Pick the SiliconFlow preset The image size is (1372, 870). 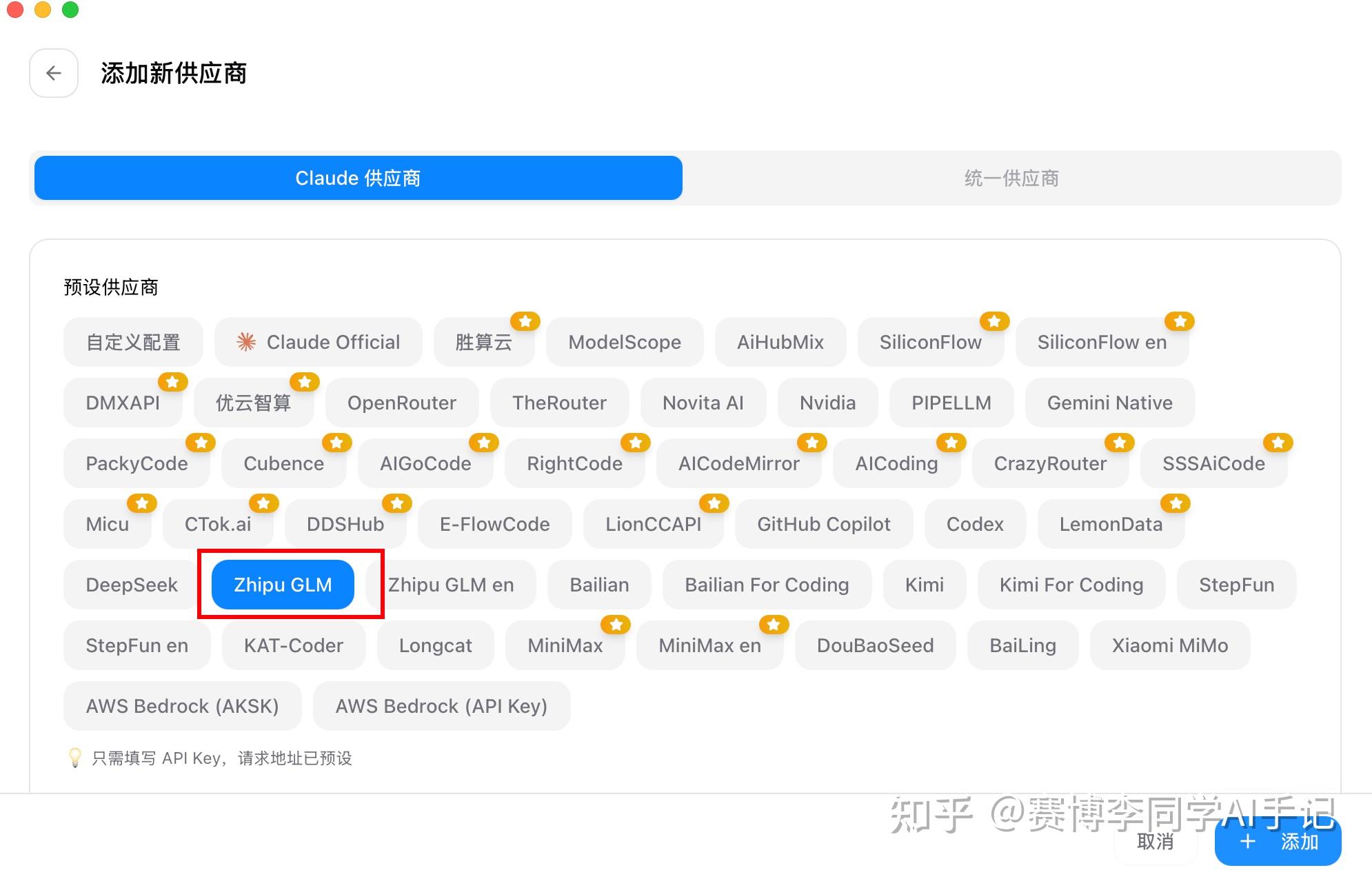(x=931, y=342)
